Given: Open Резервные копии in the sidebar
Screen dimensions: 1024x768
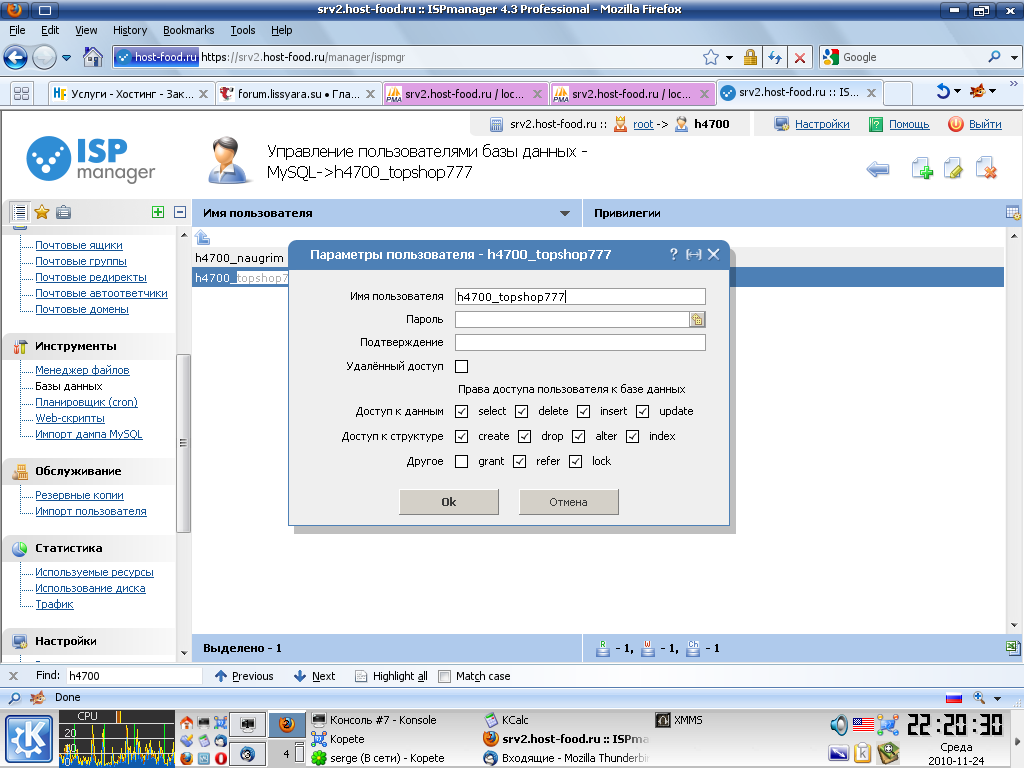Looking at the screenshot, I should pos(79,495).
